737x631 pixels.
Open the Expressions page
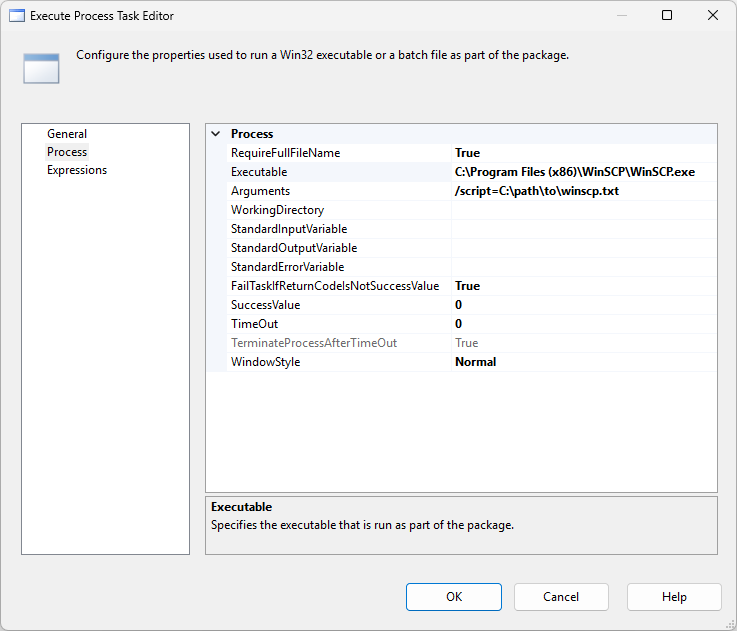coord(77,170)
